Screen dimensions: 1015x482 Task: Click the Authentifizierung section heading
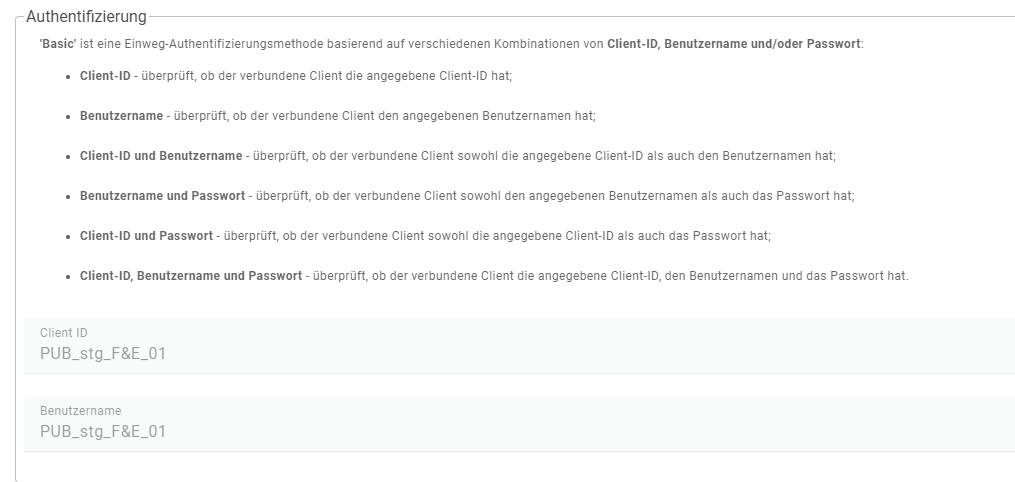point(86,16)
